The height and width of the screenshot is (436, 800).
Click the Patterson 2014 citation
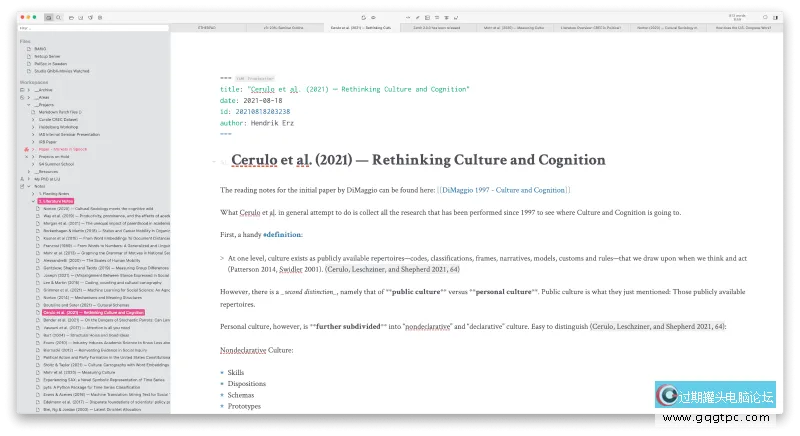tap(252, 269)
